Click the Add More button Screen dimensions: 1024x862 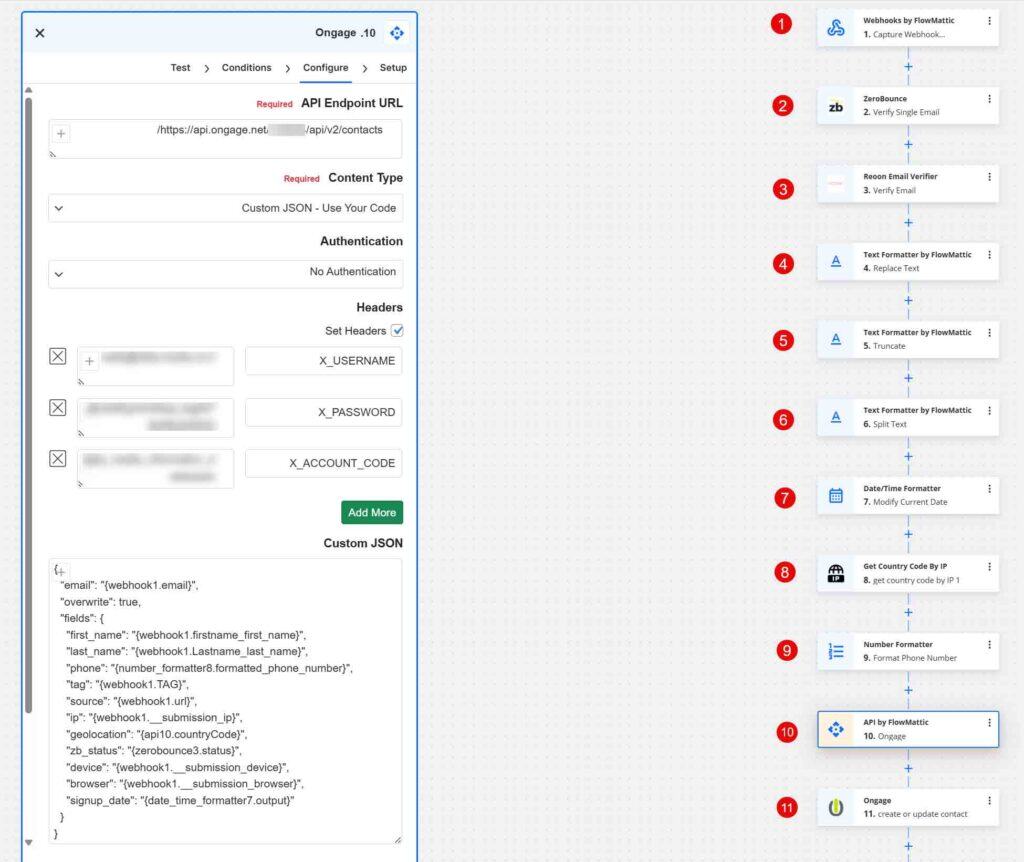point(371,512)
